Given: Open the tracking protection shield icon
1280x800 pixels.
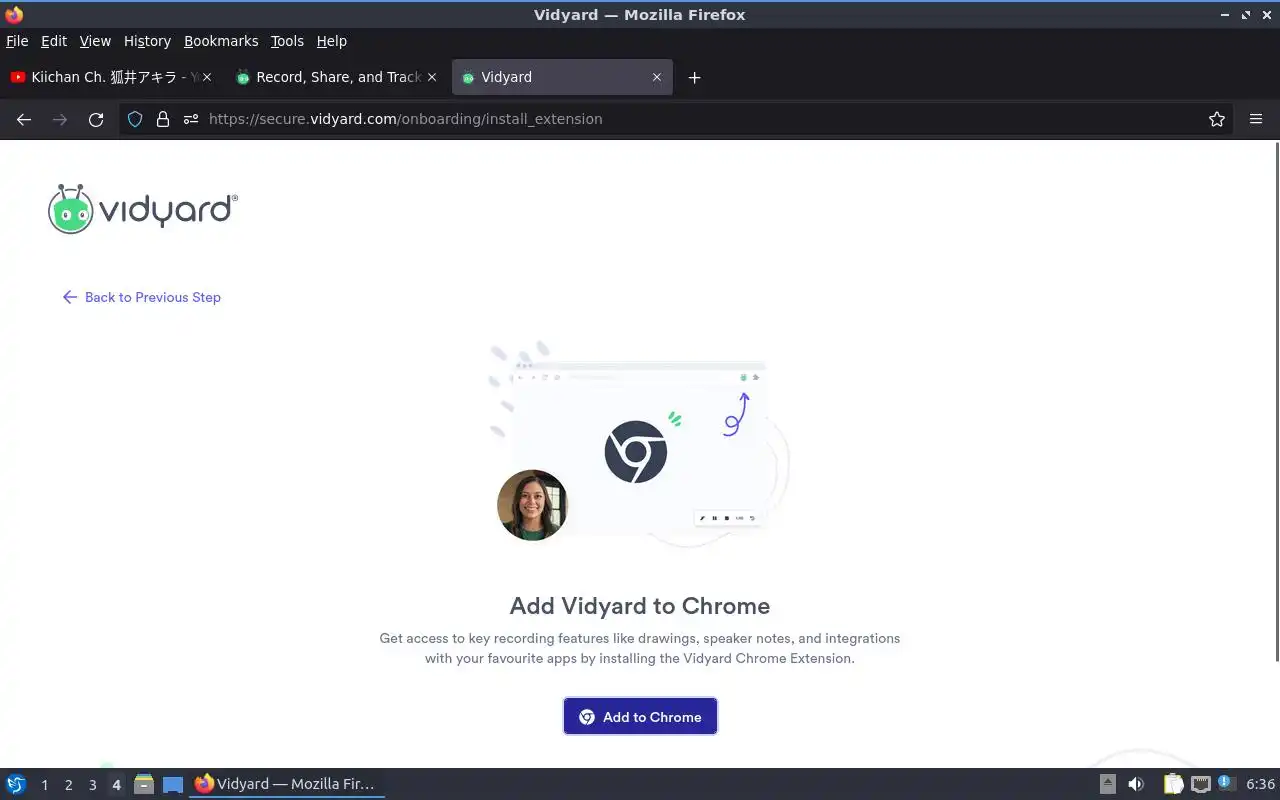Looking at the screenshot, I should 135,119.
